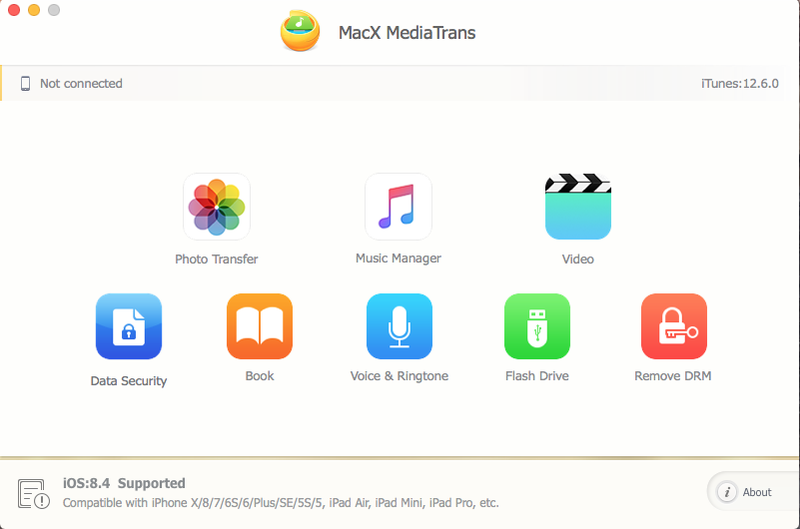This screenshot has width=800, height=529.
Task: Close the window with red button
Action: [14, 10]
